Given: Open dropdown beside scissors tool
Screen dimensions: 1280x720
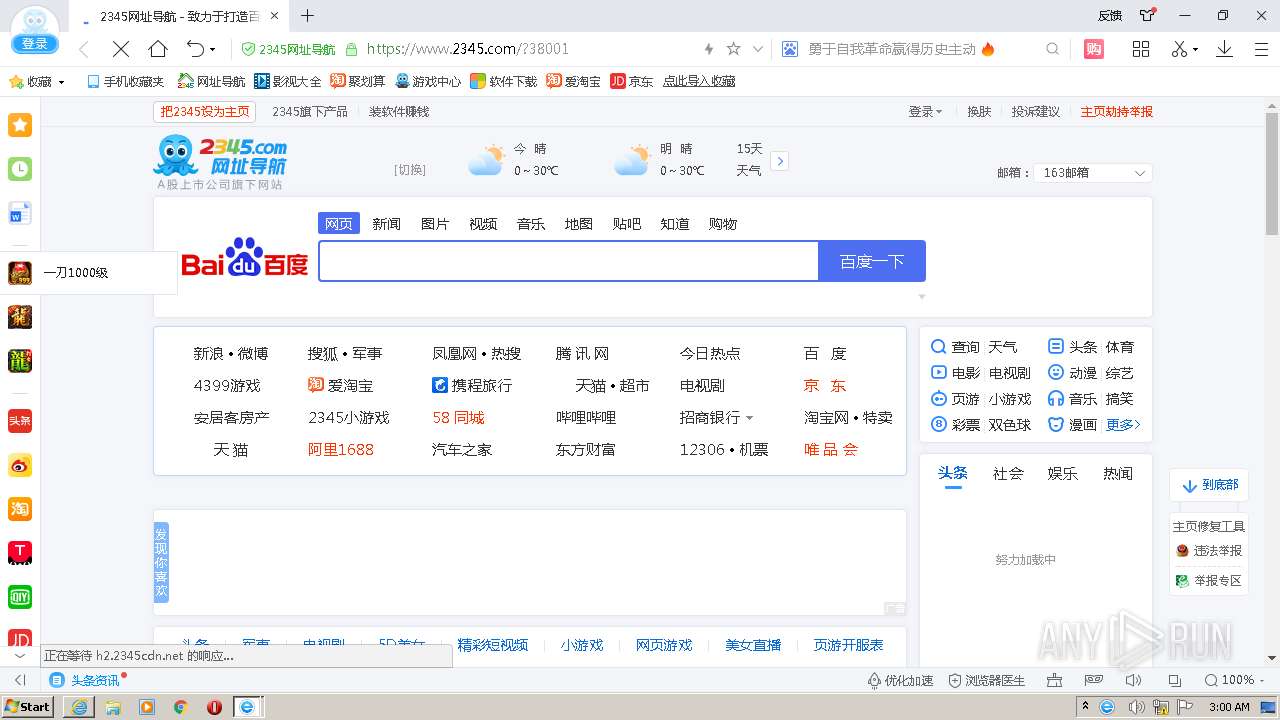Looking at the screenshot, I should [x=1195, y=50].
